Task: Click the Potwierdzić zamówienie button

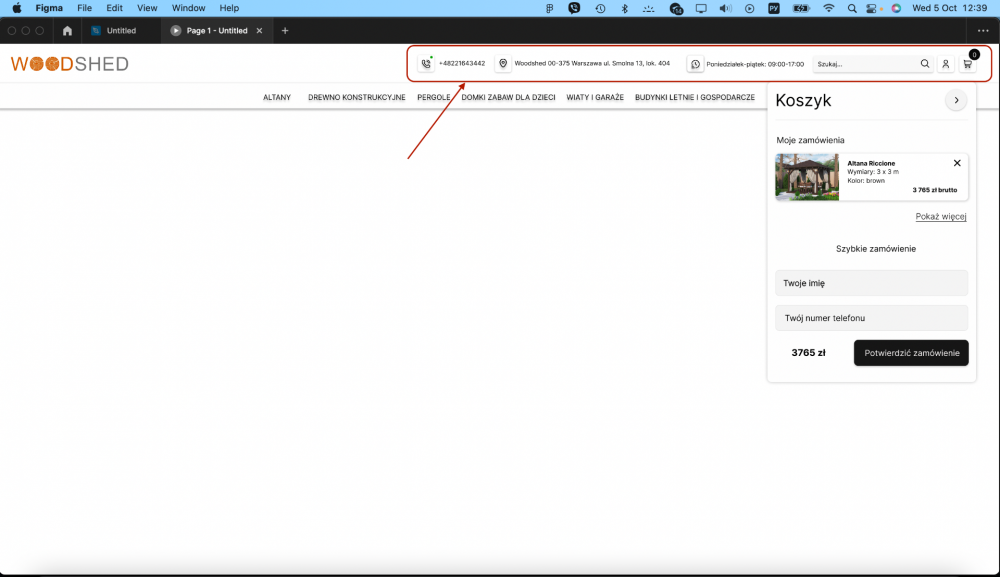Action: coord(910,353)
